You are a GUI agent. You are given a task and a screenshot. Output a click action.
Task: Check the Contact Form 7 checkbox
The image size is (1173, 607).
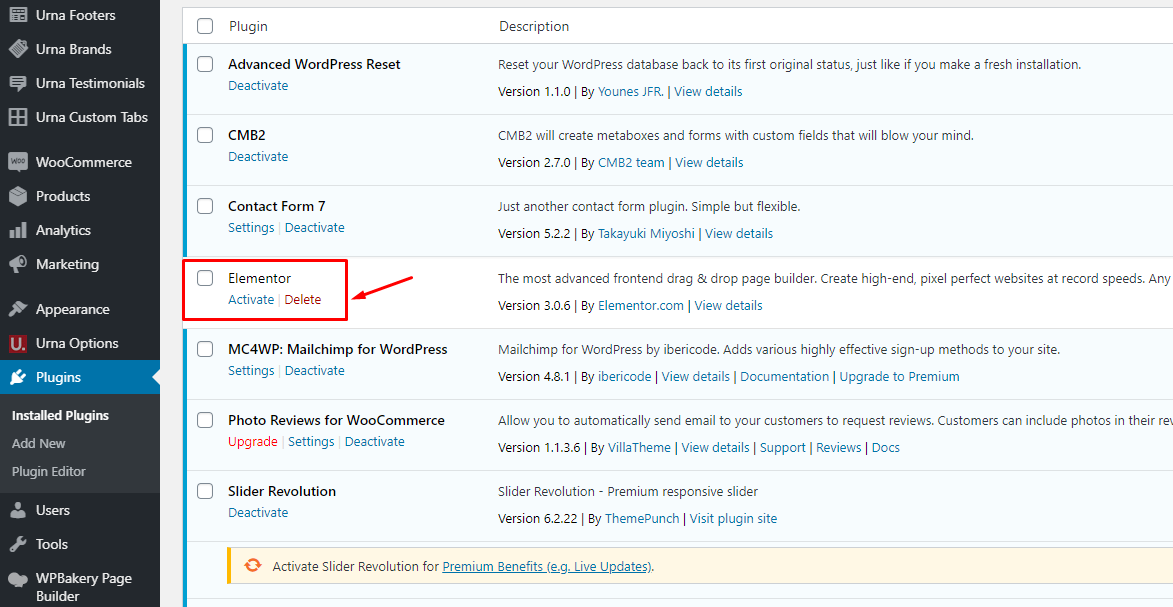205,207
